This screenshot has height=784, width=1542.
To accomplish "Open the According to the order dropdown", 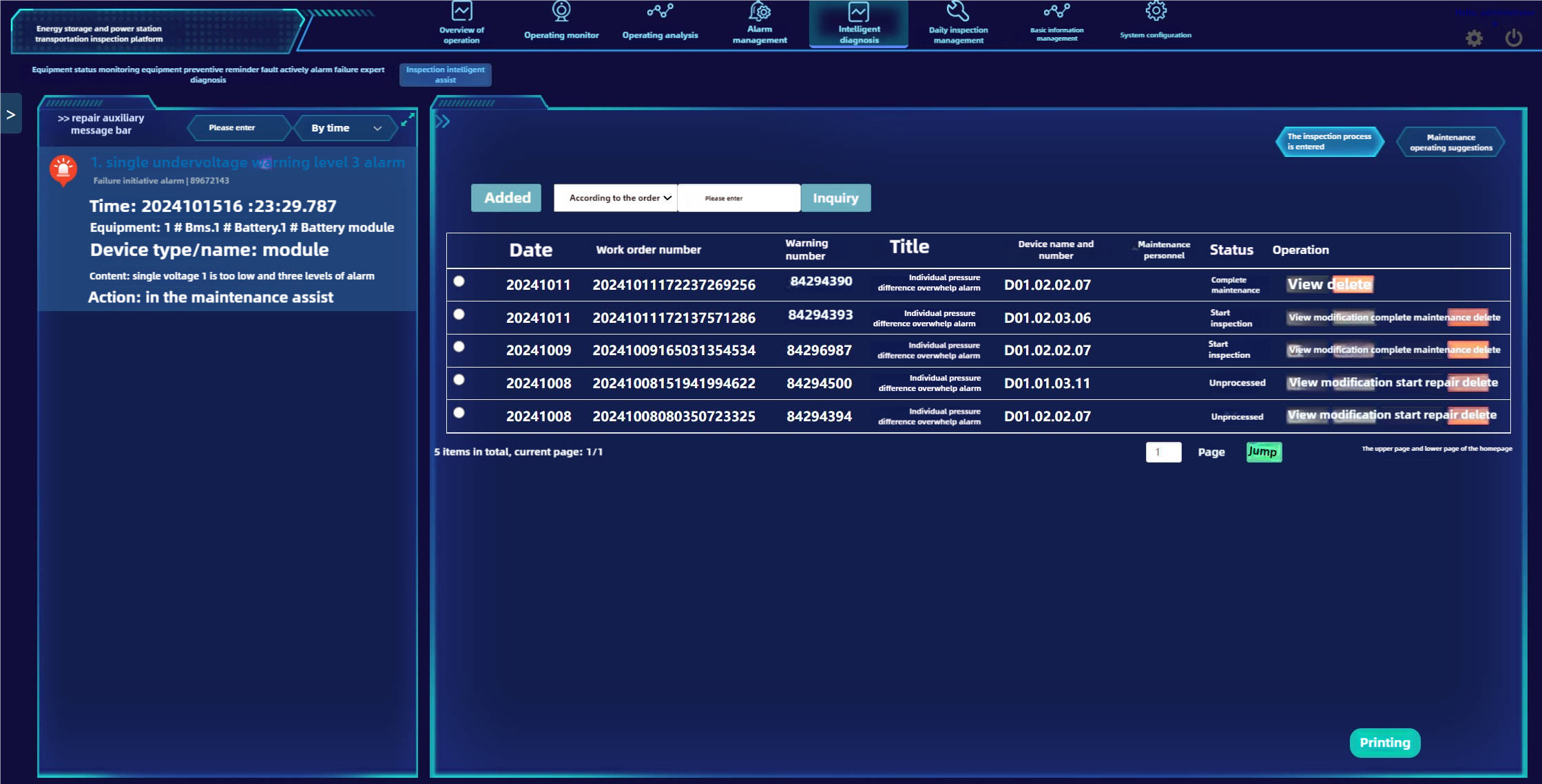I will pos(616,198).
